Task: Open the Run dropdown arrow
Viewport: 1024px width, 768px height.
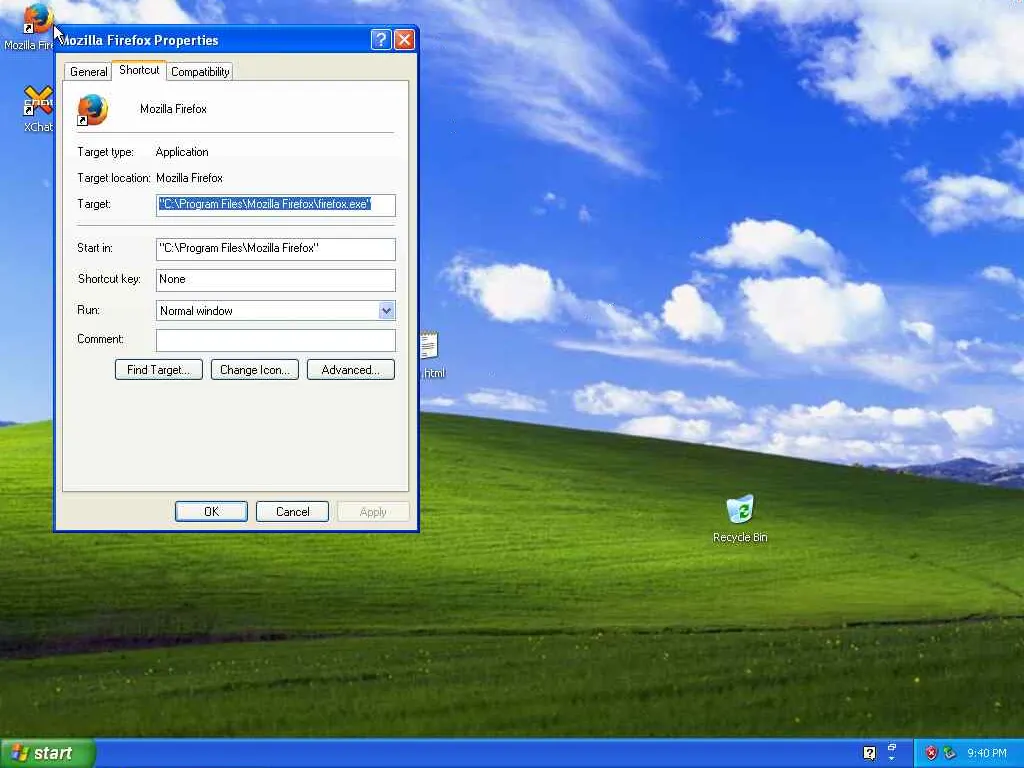Action: [386, 311]
